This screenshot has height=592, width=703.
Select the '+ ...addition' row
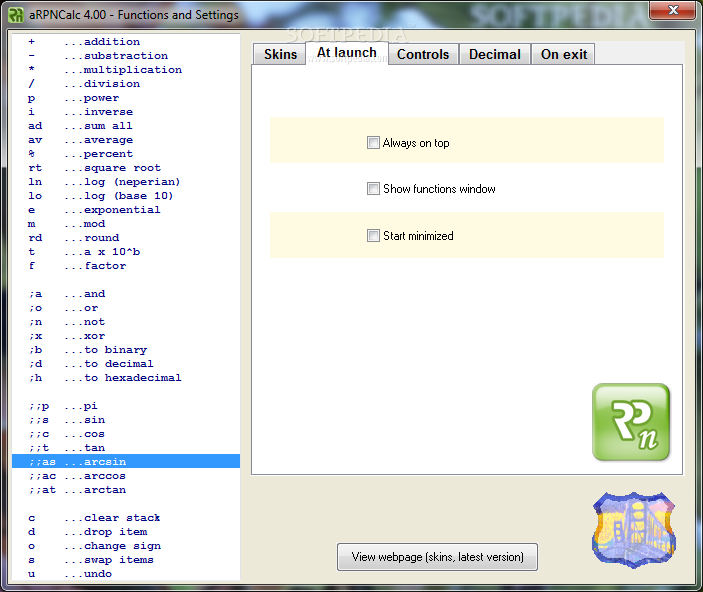point(126,42)
